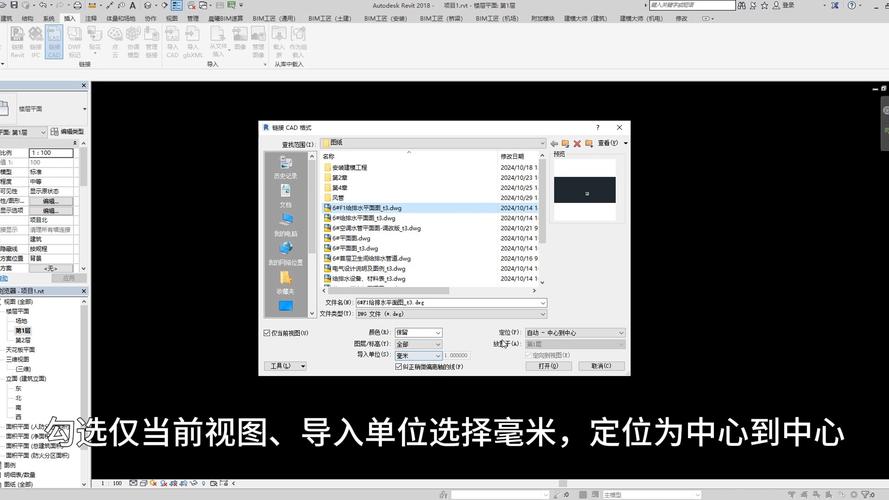Click the first Edit button in Properties panel
The image size is (889, 500).
click(x=51, y=201)
